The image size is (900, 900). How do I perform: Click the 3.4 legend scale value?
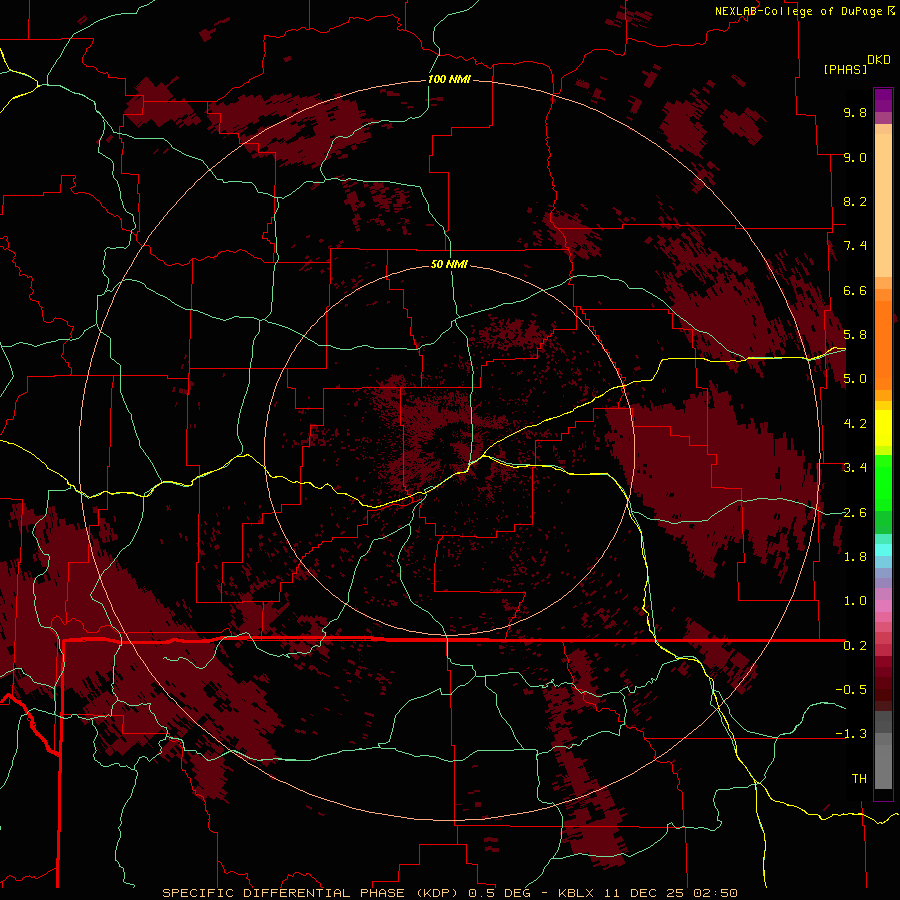pyautogui.click(x=855, y=468)
